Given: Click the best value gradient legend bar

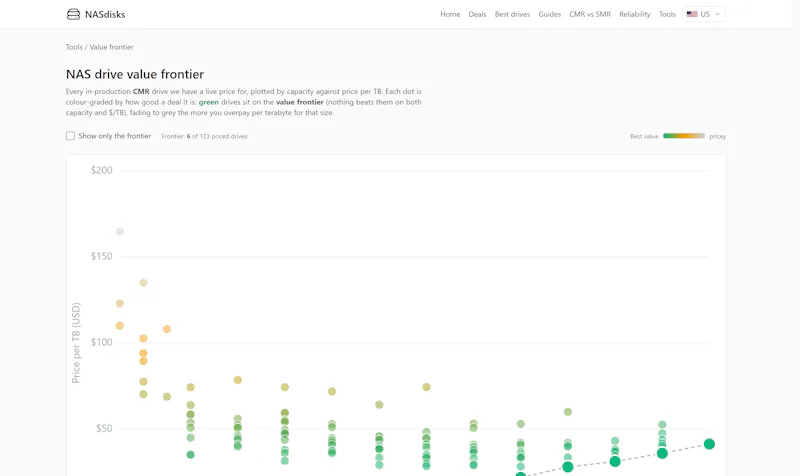Looking at the screenshot, I should [x=684, y=136].
